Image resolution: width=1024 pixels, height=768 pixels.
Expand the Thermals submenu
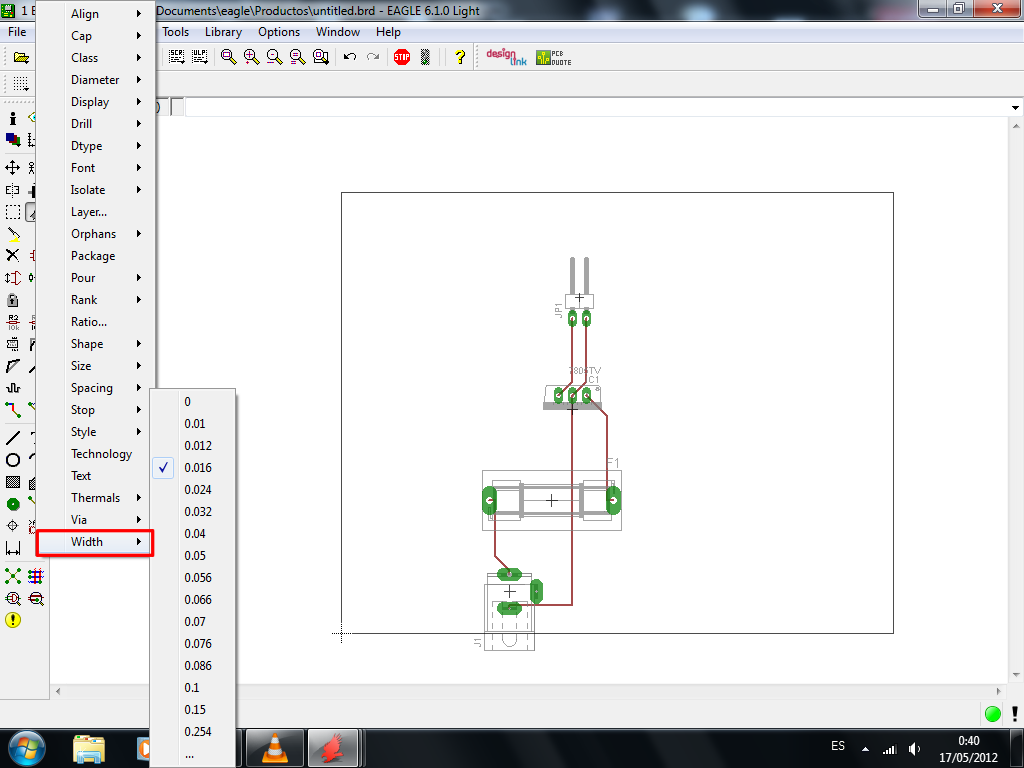tap(96, 498)
